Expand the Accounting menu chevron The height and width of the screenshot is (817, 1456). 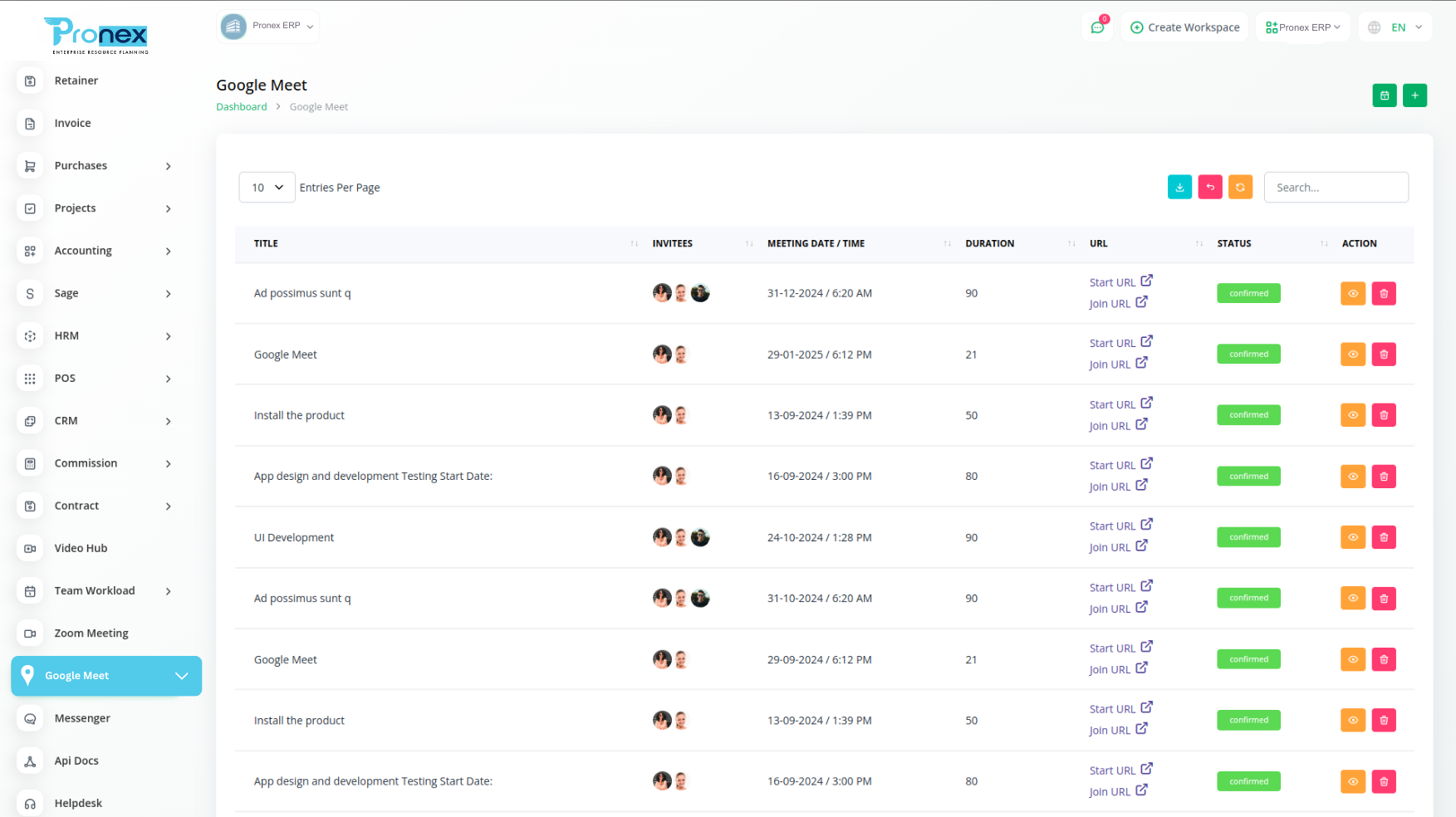coord(169,251)
